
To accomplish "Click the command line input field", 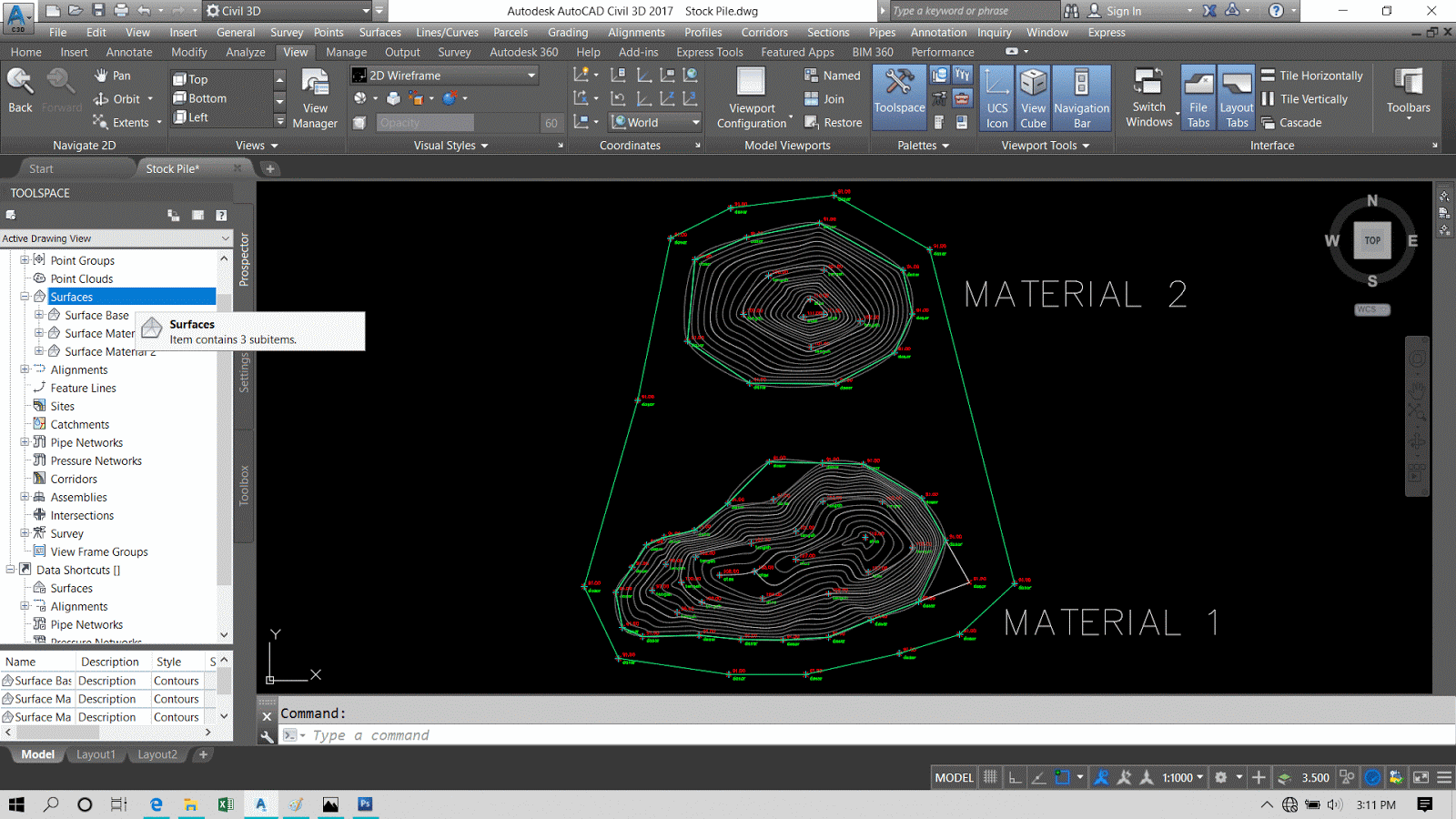I will coord(819,735).
